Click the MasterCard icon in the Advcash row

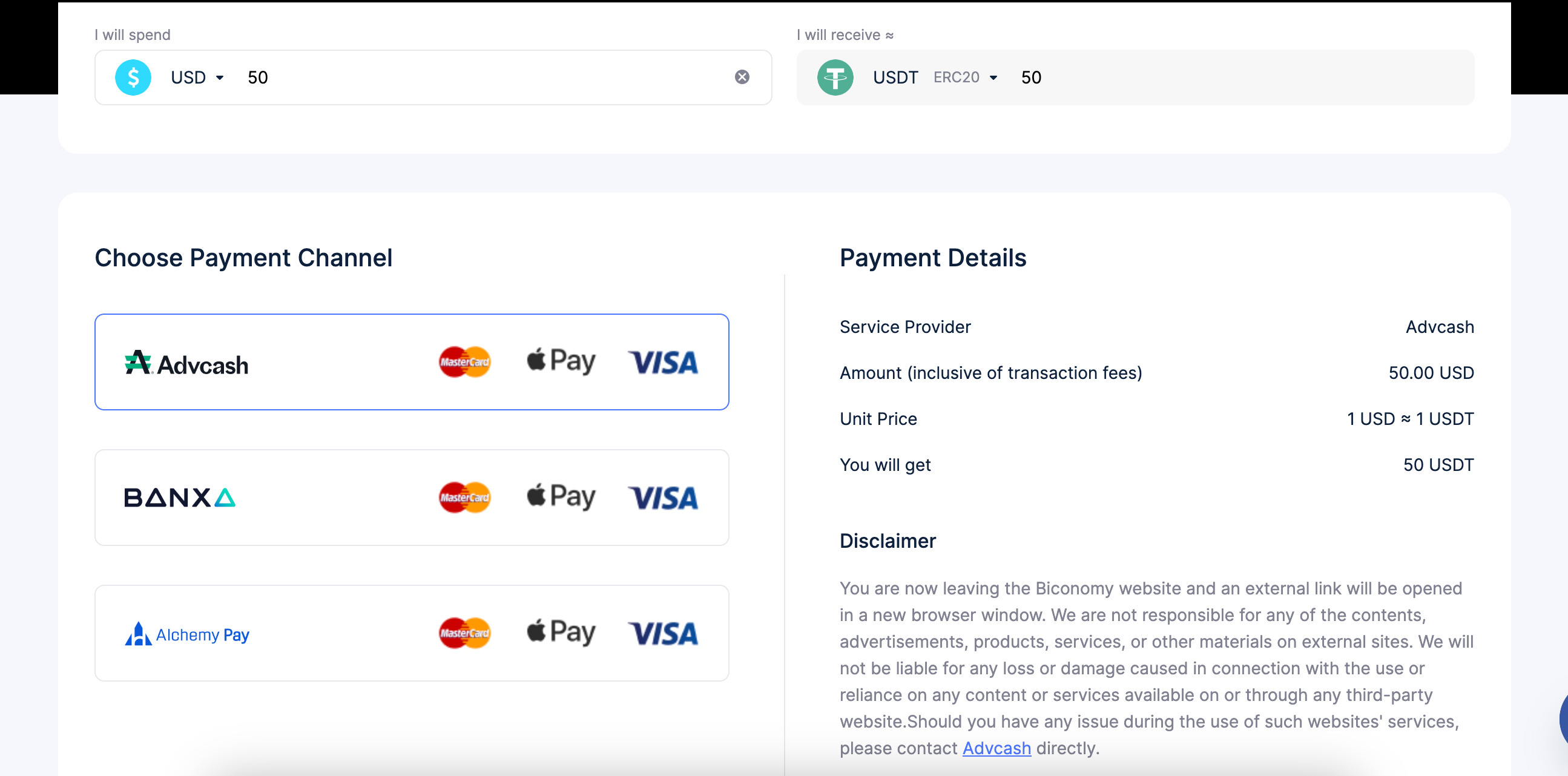(464, 362)
